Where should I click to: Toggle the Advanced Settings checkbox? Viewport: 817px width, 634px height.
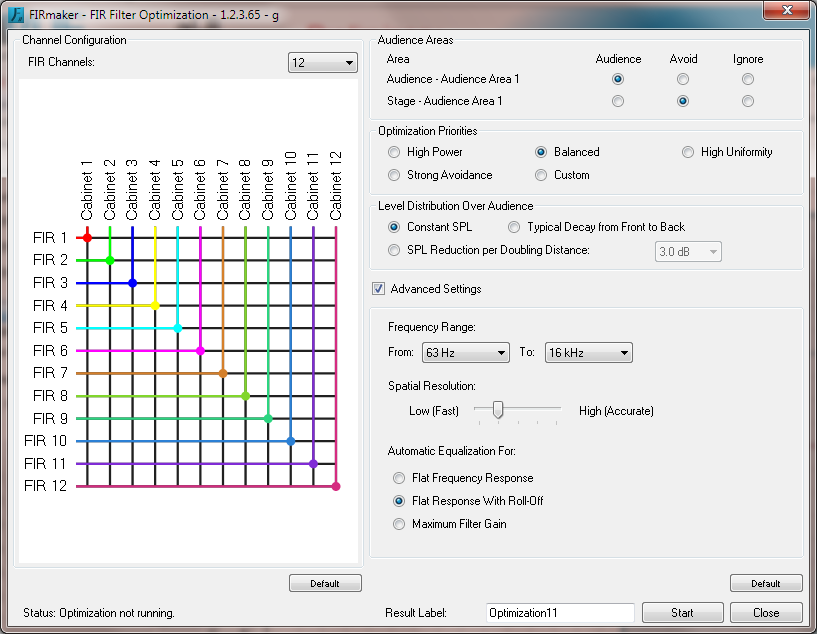point(378,289)
